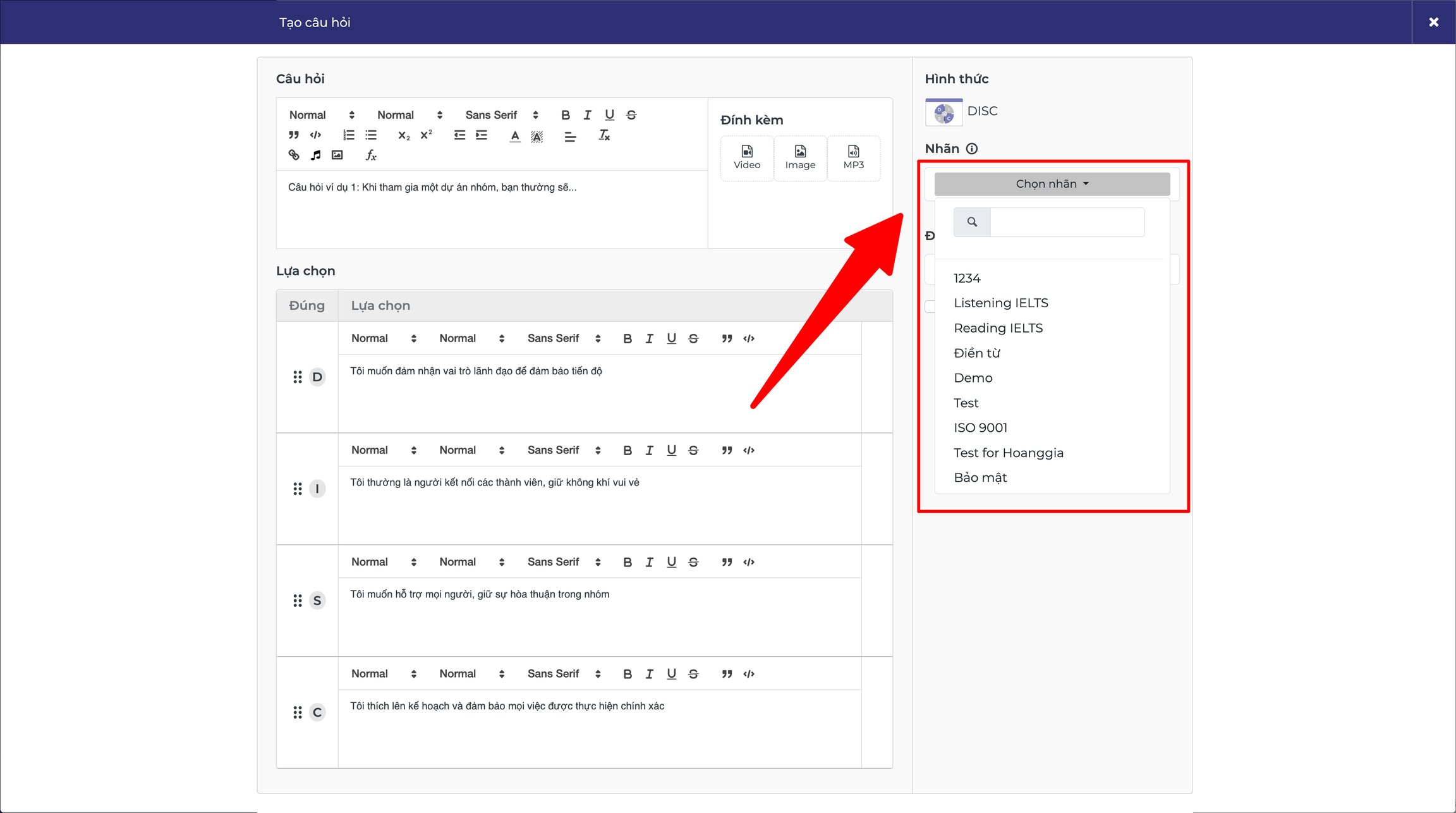Click the info icon next to Nhãn
Viewport: 1456px width, 813px height.
point(972,149)
